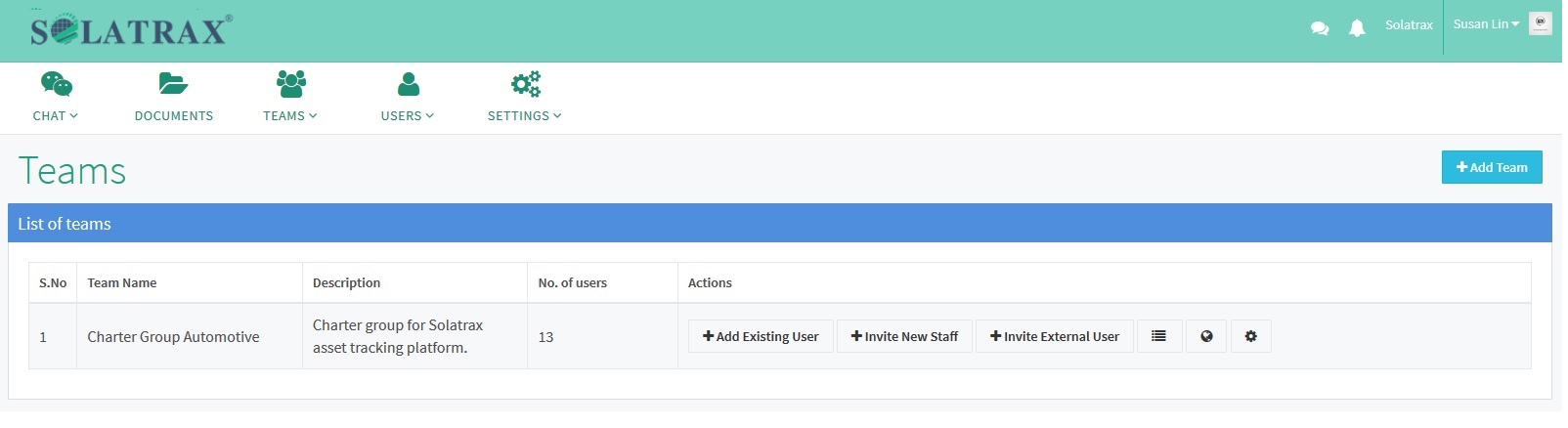Expand the SETTINGS dropdown menu
The height and width of the screenshot is (428, 1568).
pyautogui.click(x=527, y=116)
